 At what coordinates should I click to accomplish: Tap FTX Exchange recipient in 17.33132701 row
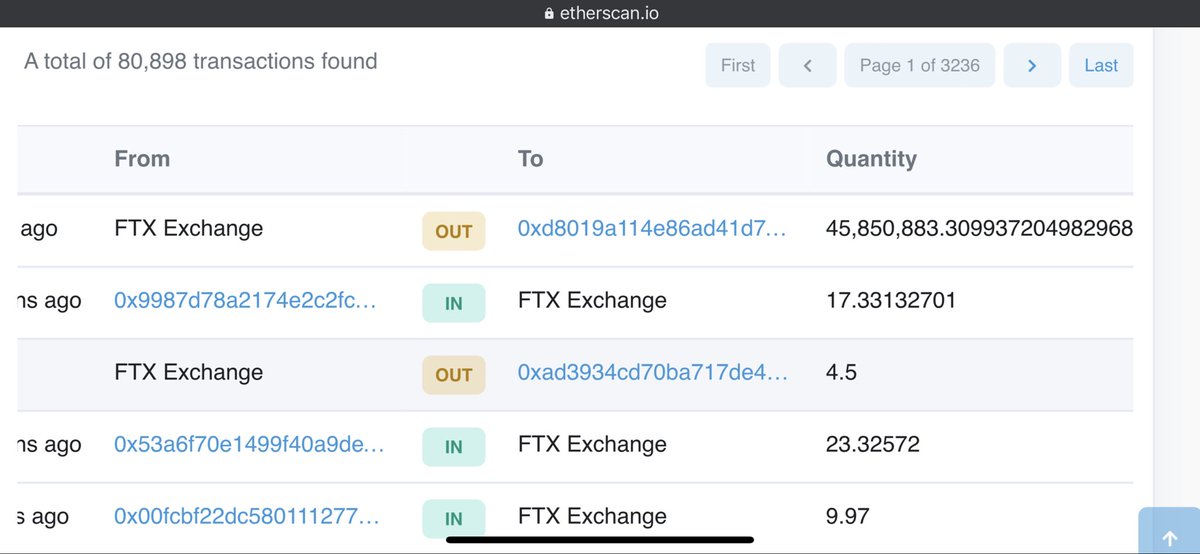[x=592, y=301]
